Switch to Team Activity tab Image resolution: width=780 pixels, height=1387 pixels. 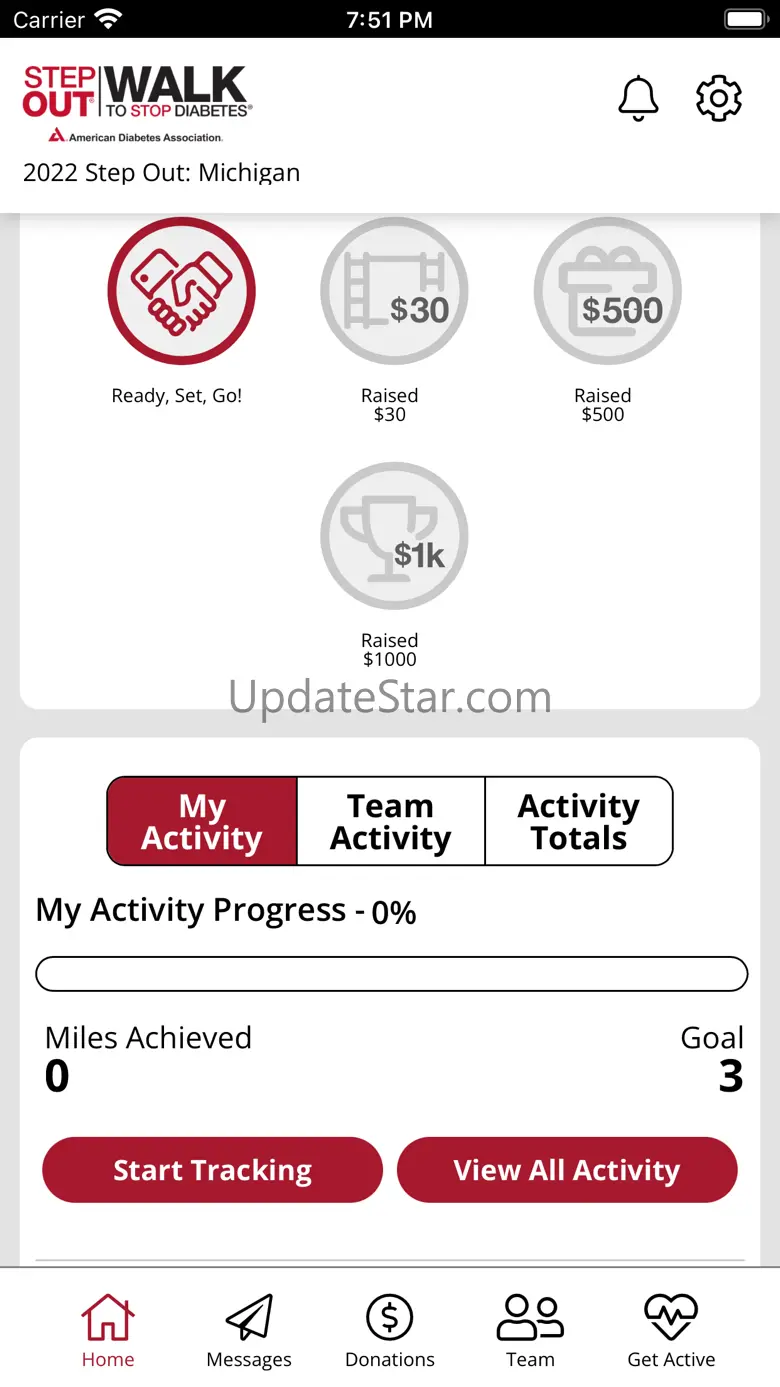391,821
